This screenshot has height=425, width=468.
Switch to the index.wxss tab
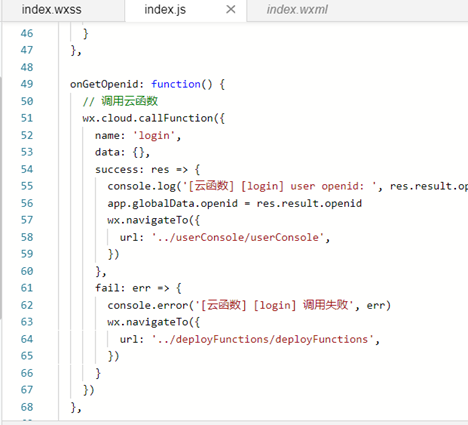tap(51, 10)
